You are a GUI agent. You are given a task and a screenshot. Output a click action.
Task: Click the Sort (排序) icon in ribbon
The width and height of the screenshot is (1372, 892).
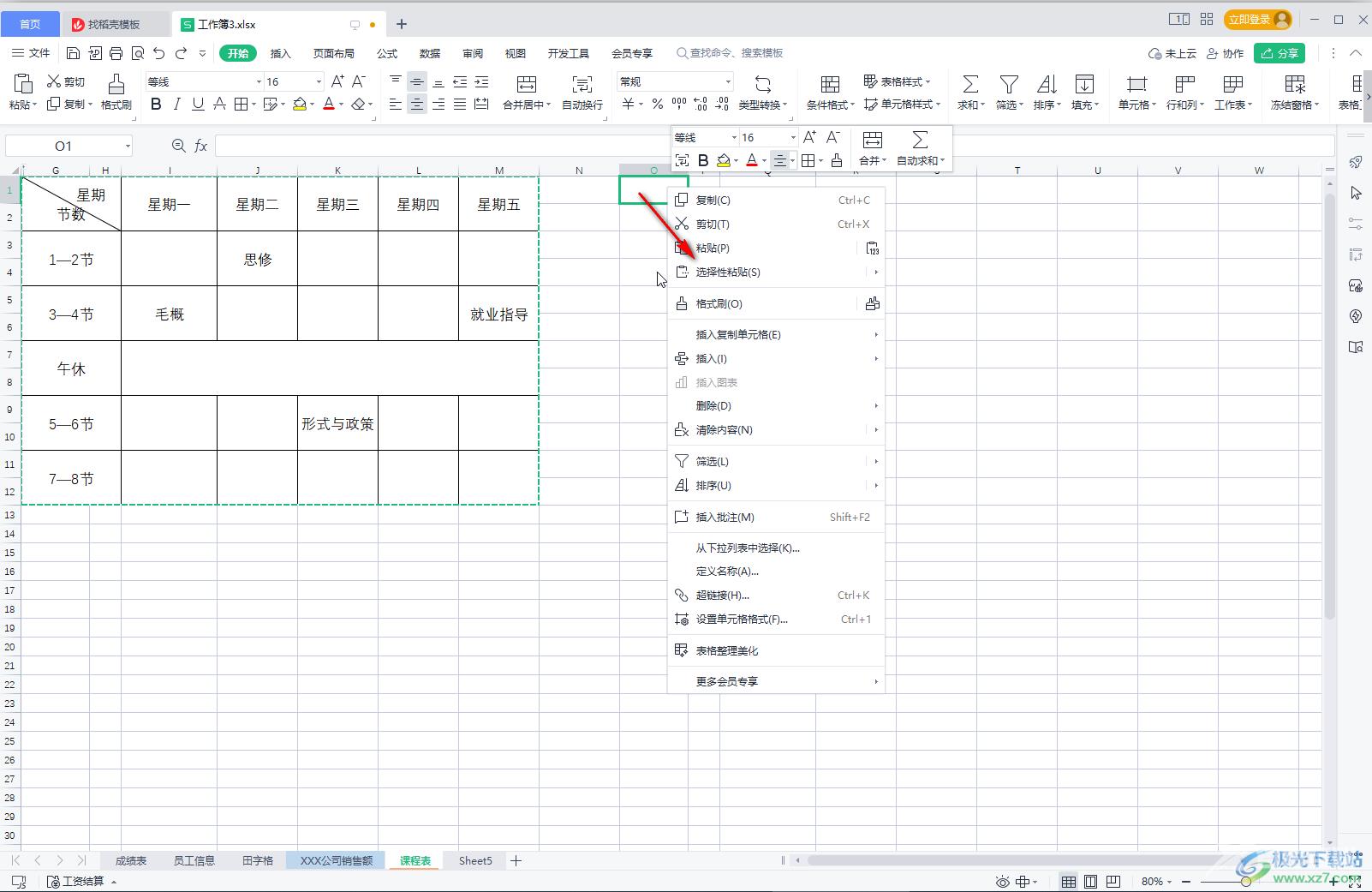pos(1047,84)
